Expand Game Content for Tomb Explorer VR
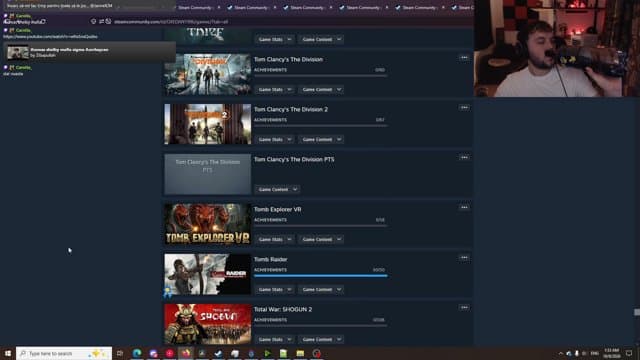This screenshot has width=640, height=360. 321,239
